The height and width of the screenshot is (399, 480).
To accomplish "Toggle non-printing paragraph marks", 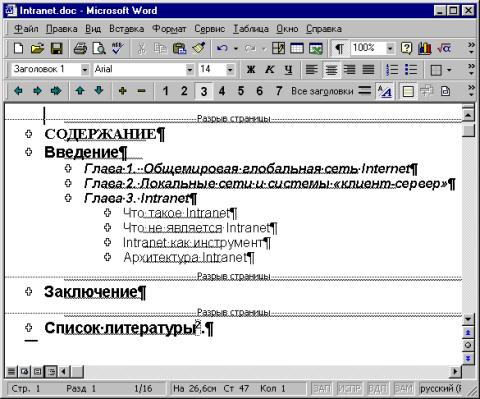I will pos(339,49).
